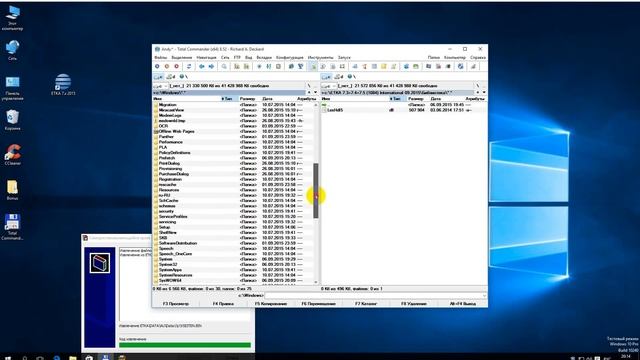The width and height of the screenshot is (640, 360).
Task: Open the Инструменты menu
Action: pos(320,58)
